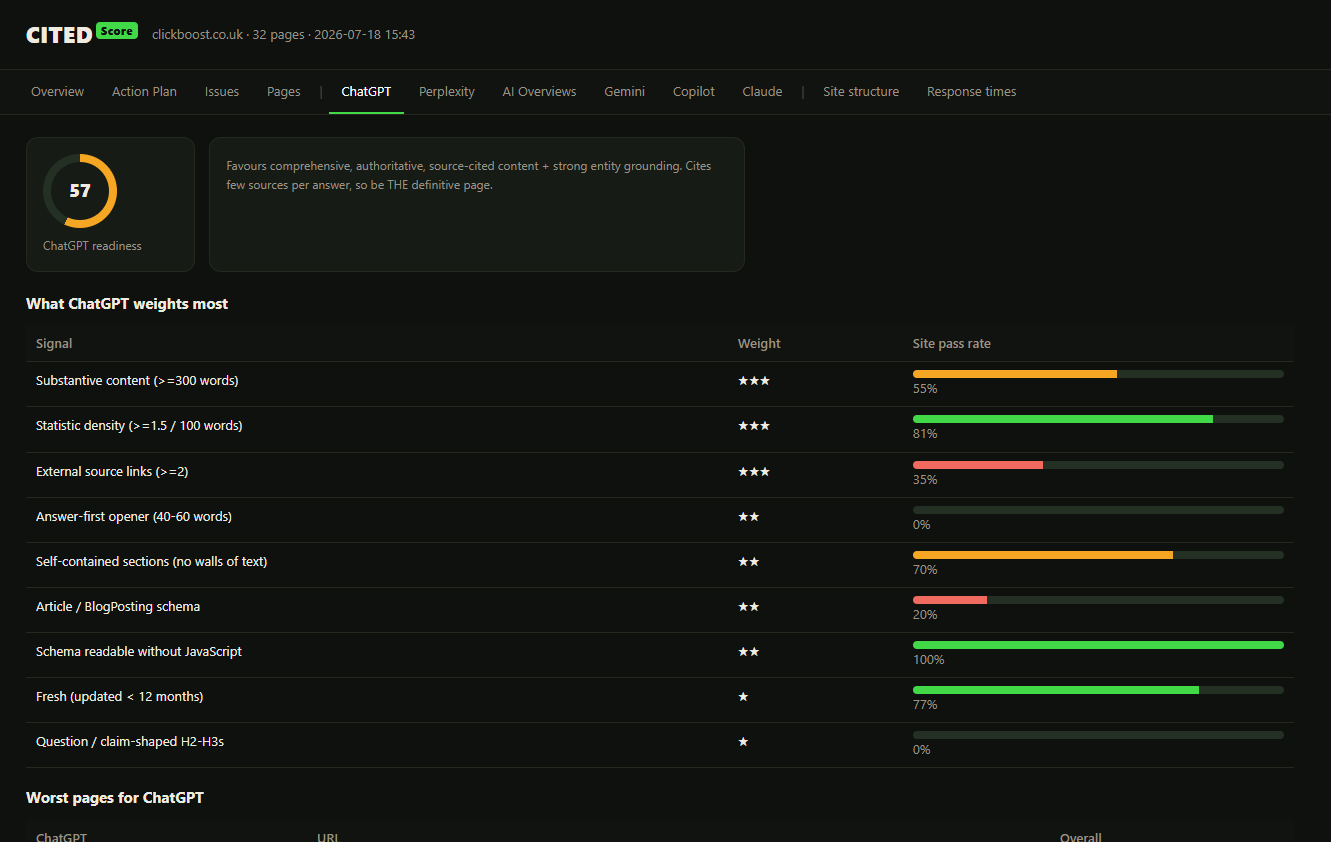
Task: Click the stars for Self-contained sections
Action: coord(749,562)
